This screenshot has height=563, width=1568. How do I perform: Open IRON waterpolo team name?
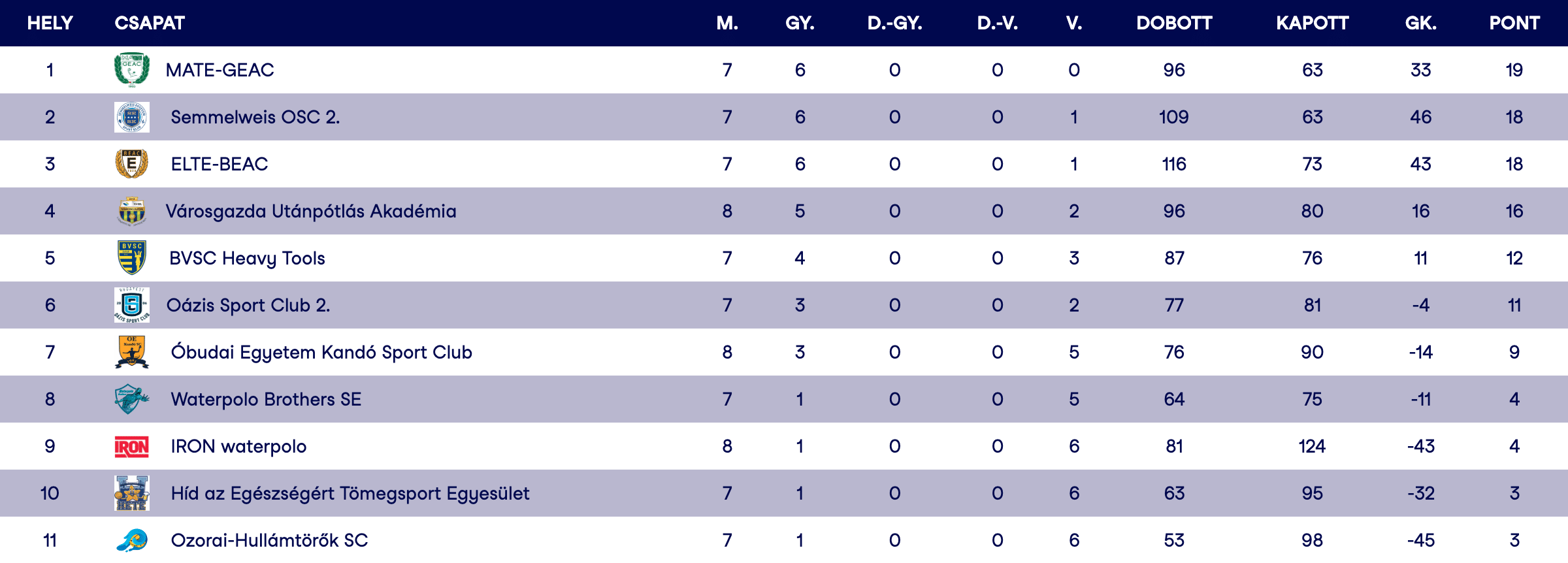pos(238,447)
